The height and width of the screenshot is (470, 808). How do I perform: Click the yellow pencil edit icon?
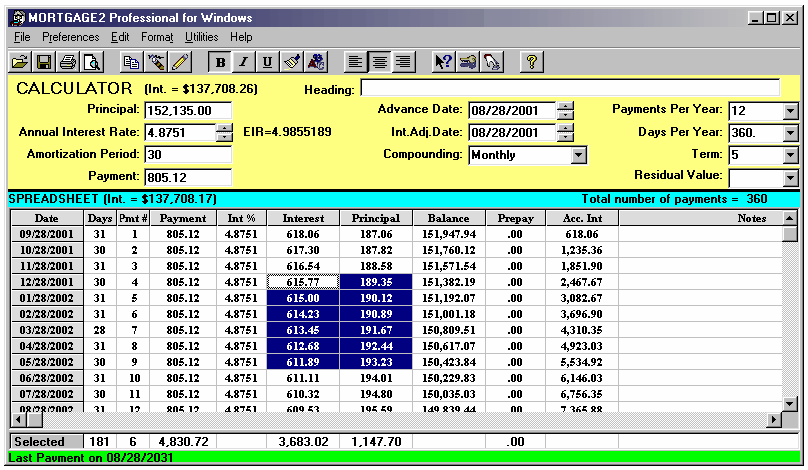click(180, 62)
